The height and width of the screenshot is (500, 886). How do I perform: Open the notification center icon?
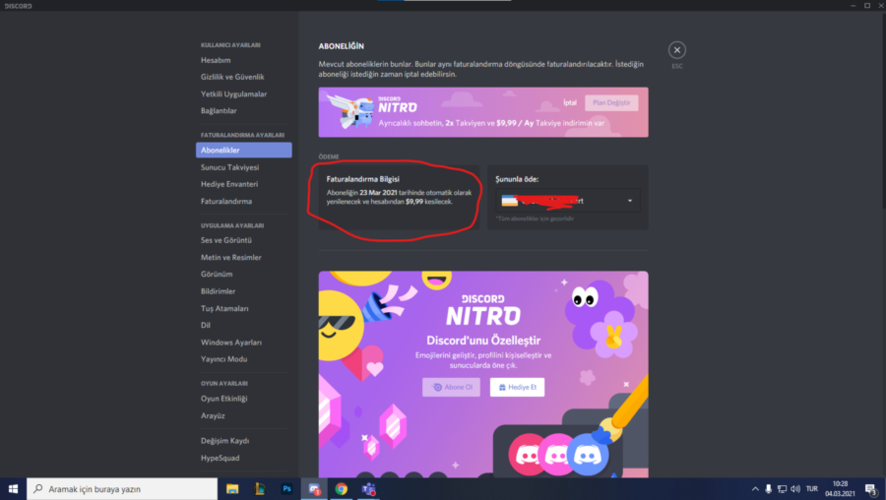(871, 489)
